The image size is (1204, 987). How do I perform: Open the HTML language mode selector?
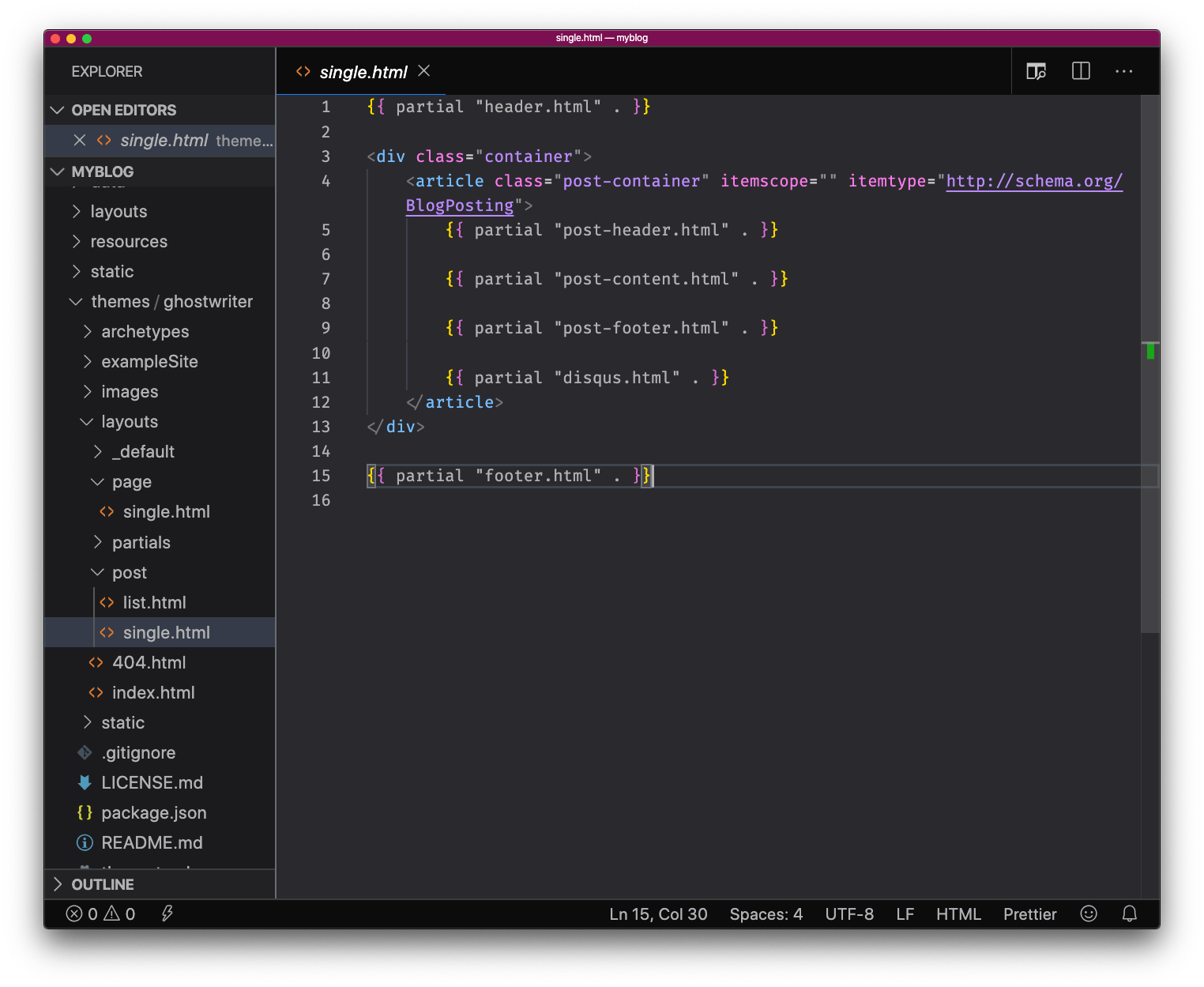pyautogui.click(x=958, y=914)
